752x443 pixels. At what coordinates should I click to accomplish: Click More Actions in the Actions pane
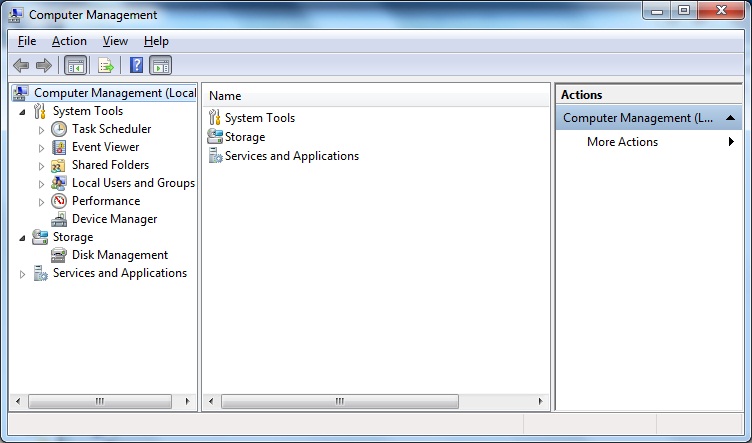tap(622, 142)
